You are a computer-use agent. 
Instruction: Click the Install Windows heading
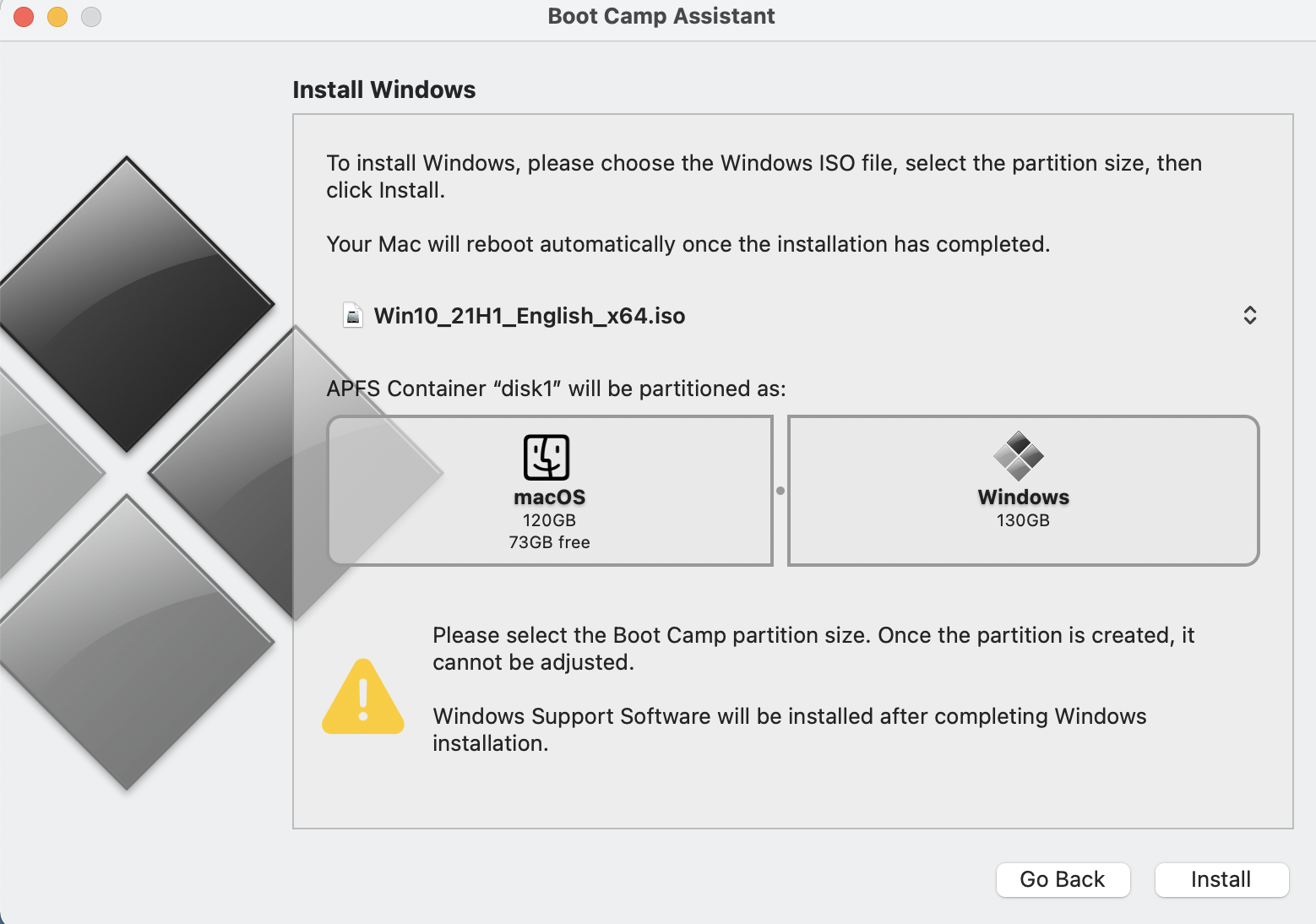tap(384, 90)
